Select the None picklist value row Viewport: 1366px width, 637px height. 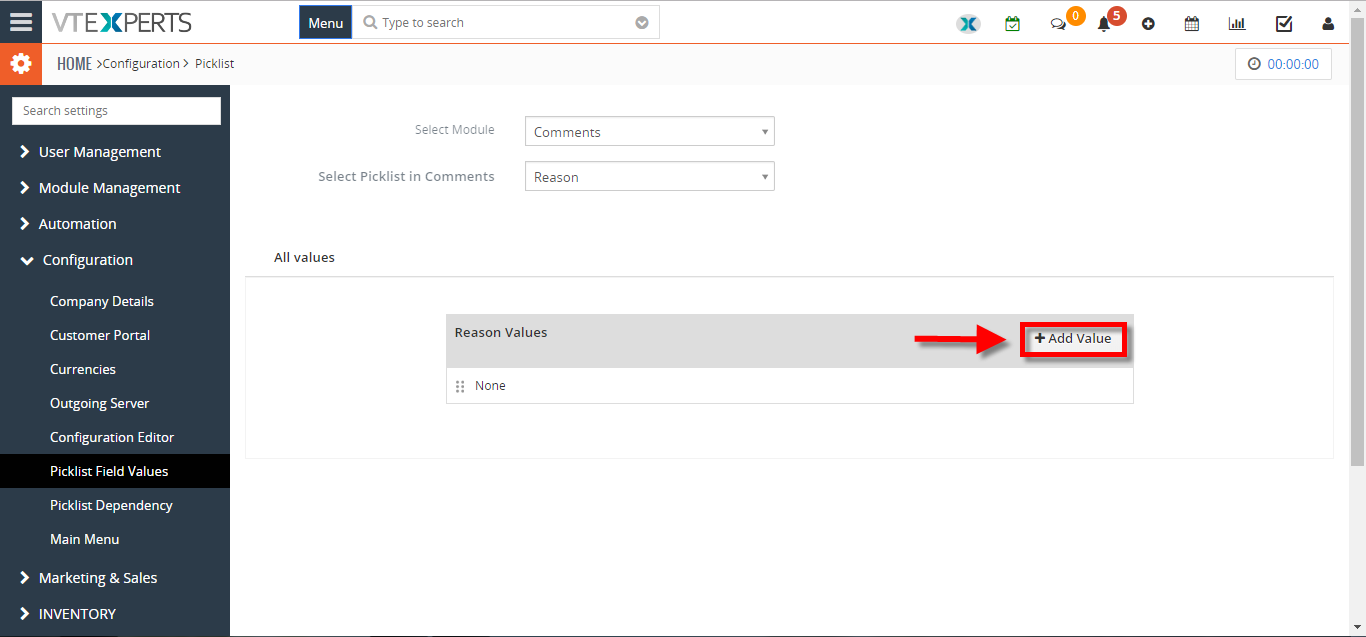(790, 386)
